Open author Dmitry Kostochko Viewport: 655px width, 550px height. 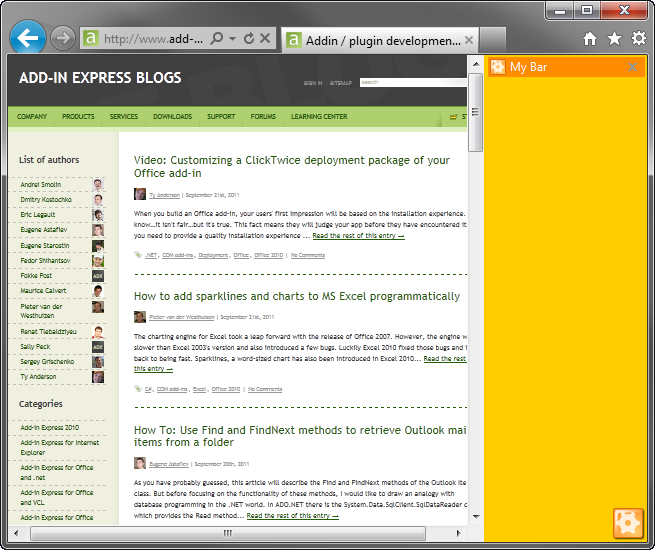click(x=46, y=200)
